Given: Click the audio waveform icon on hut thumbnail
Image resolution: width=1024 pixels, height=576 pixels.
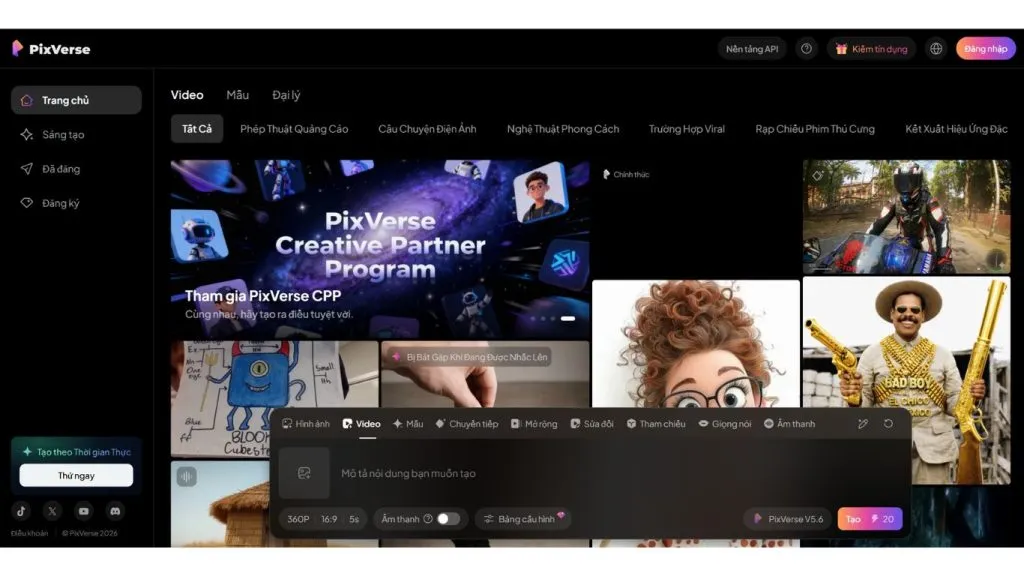Looking at the screenshot, I should coord(187,477).
